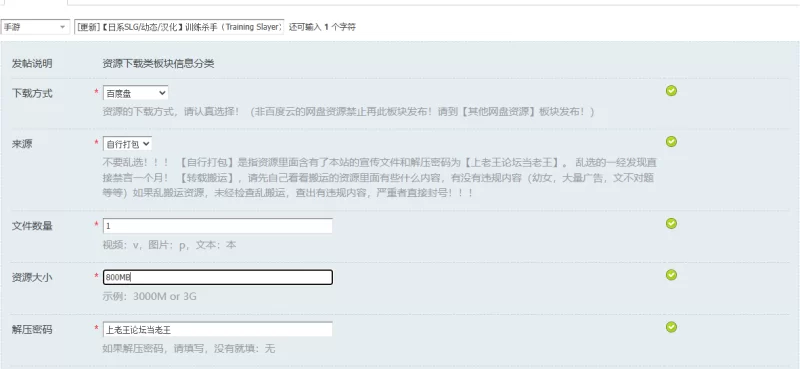
Task: Click the 来源 field label
Action: coord(22,144)
